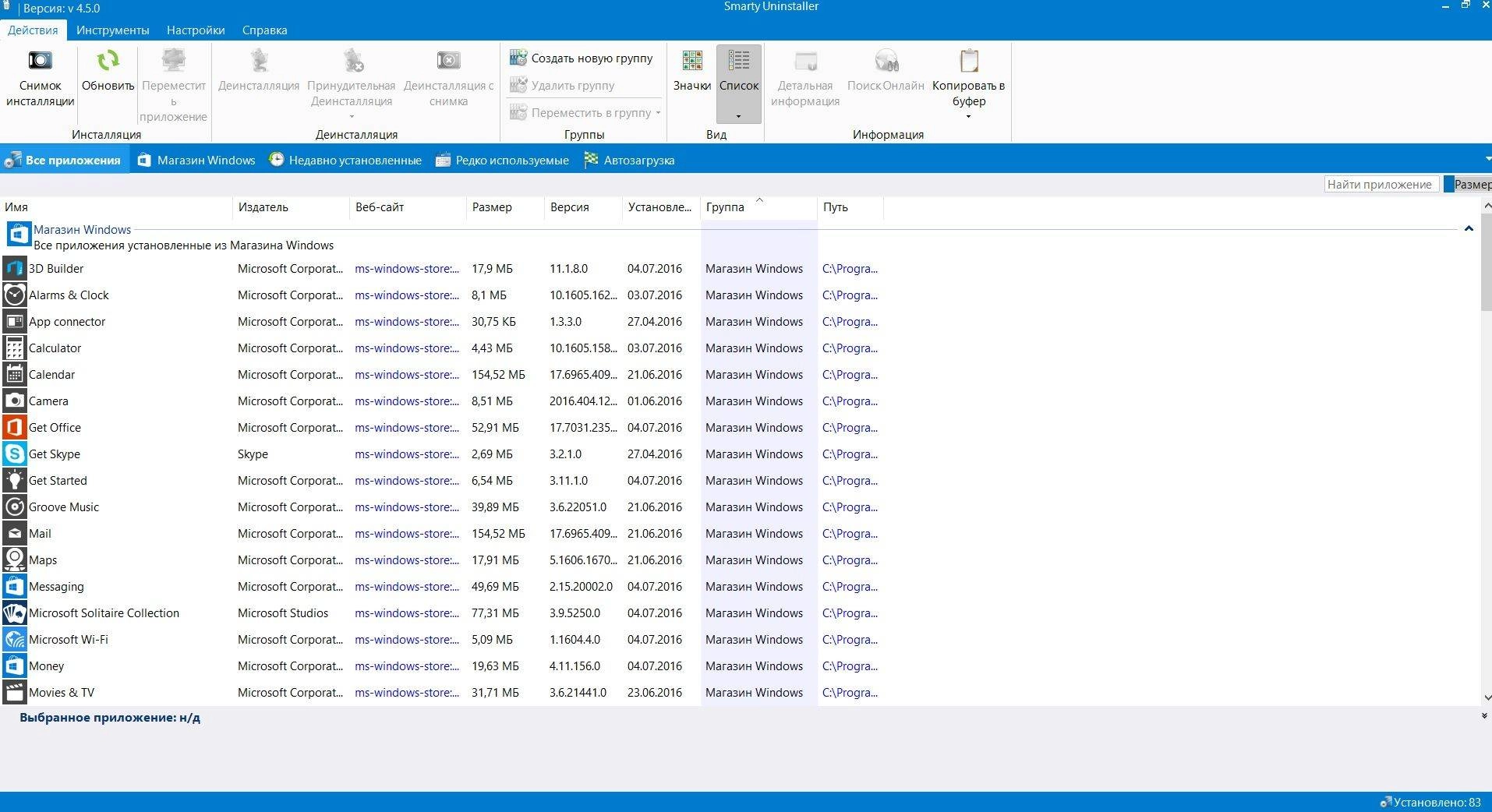Open Детальная информация
1492x812 pixels.
pos(805,78)
